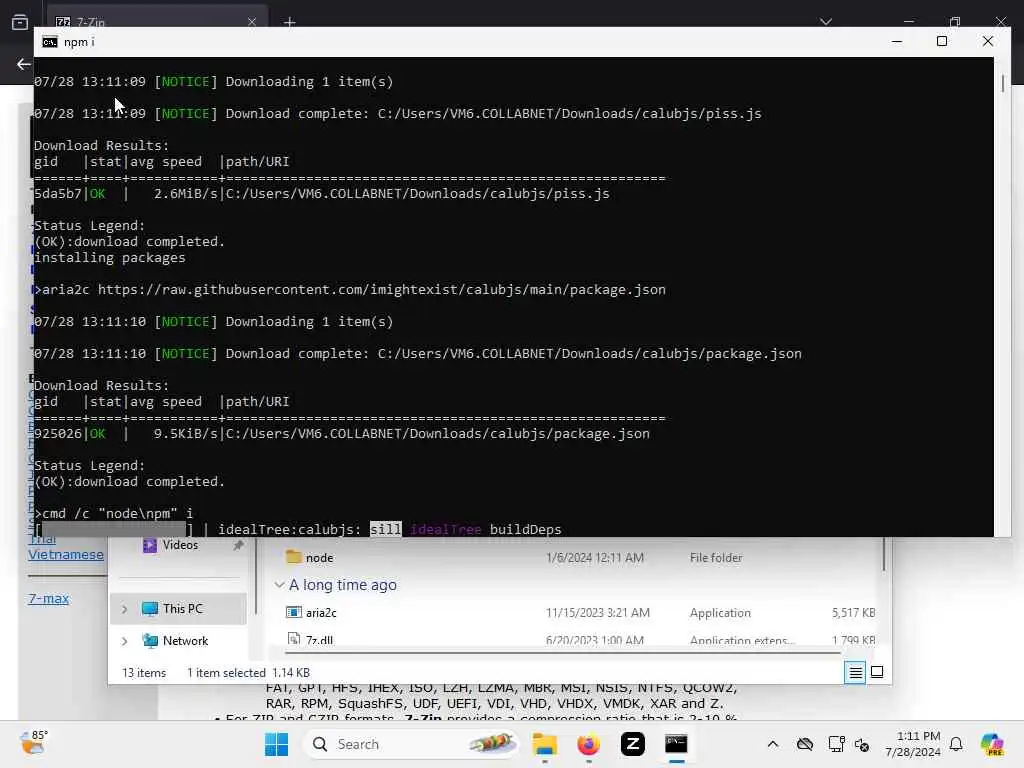Expand This PC in navigation pane
Viewport: 1024px width, 768px height.
124,609
